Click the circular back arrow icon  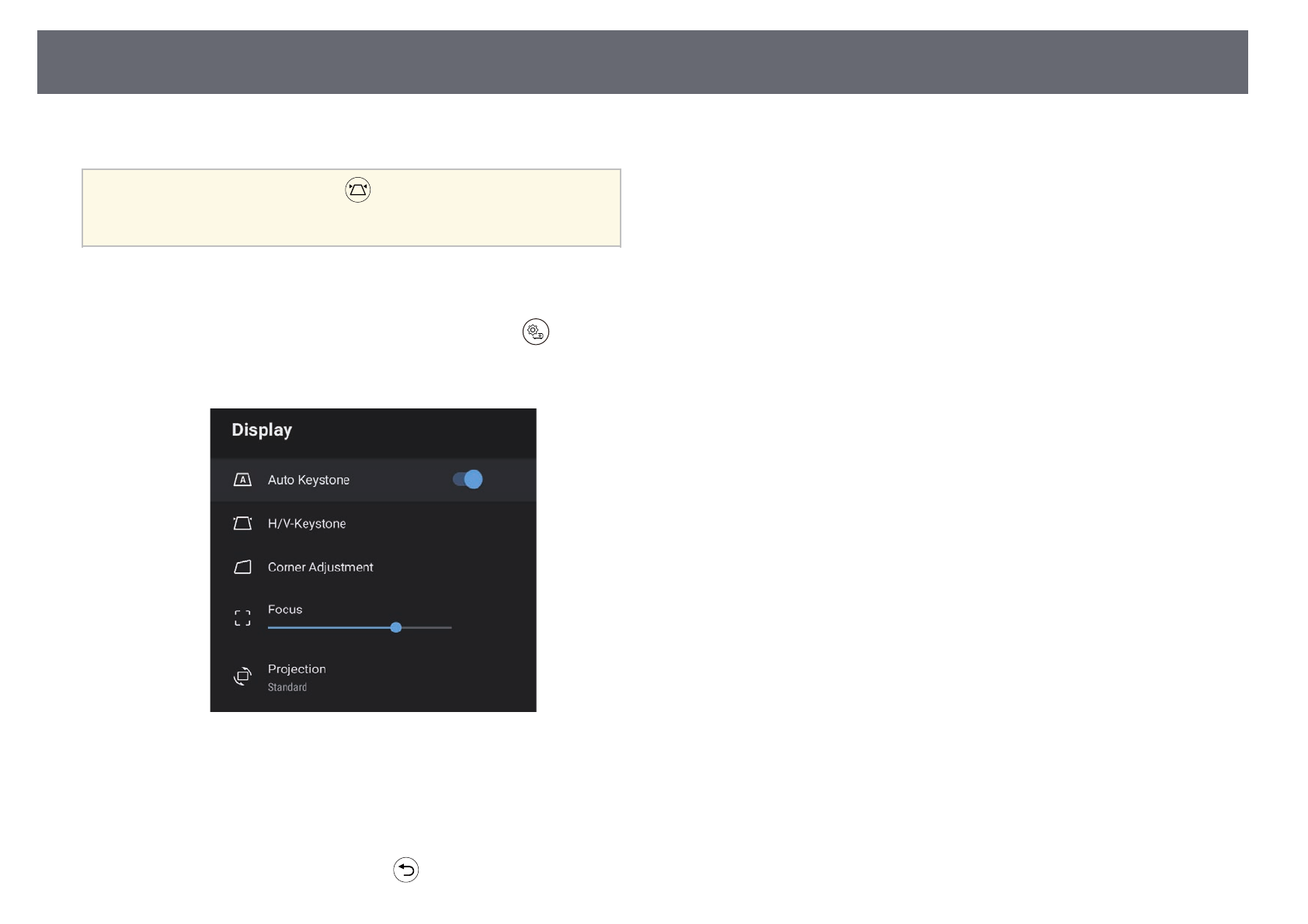405,870
